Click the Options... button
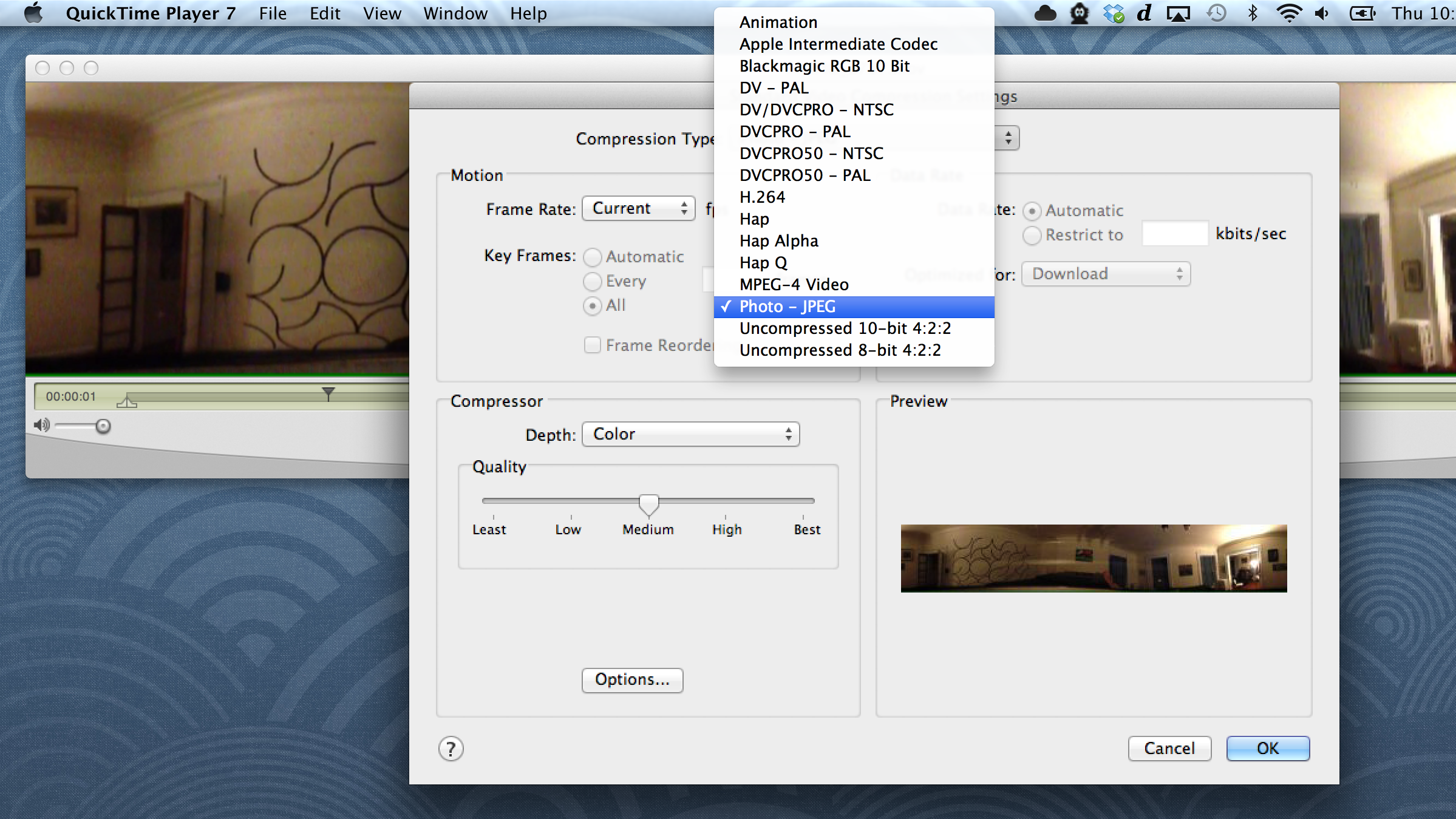 tap(632, 680)
